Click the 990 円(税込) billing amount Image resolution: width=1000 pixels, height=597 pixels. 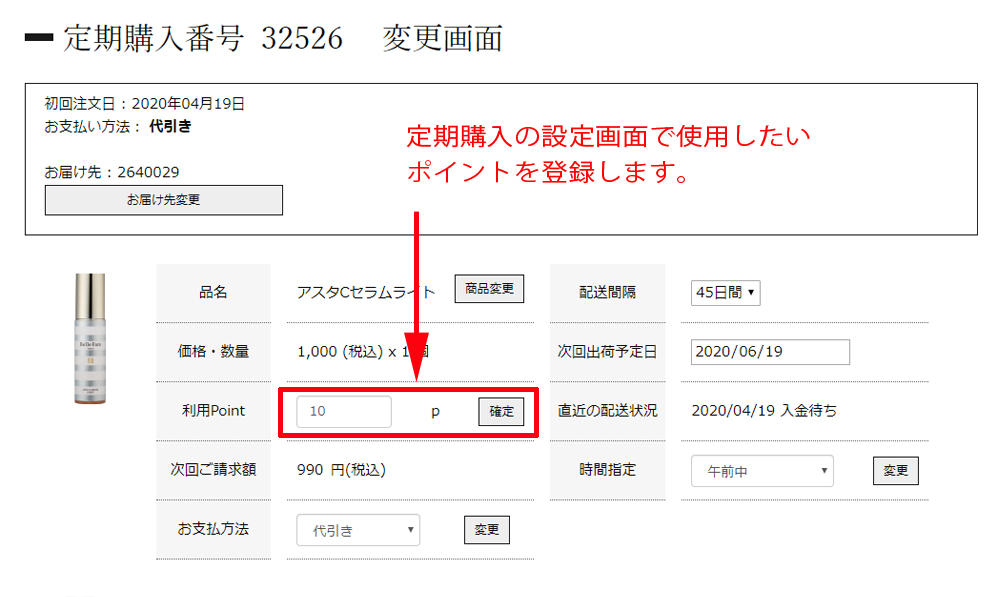(x=341, y=469)
